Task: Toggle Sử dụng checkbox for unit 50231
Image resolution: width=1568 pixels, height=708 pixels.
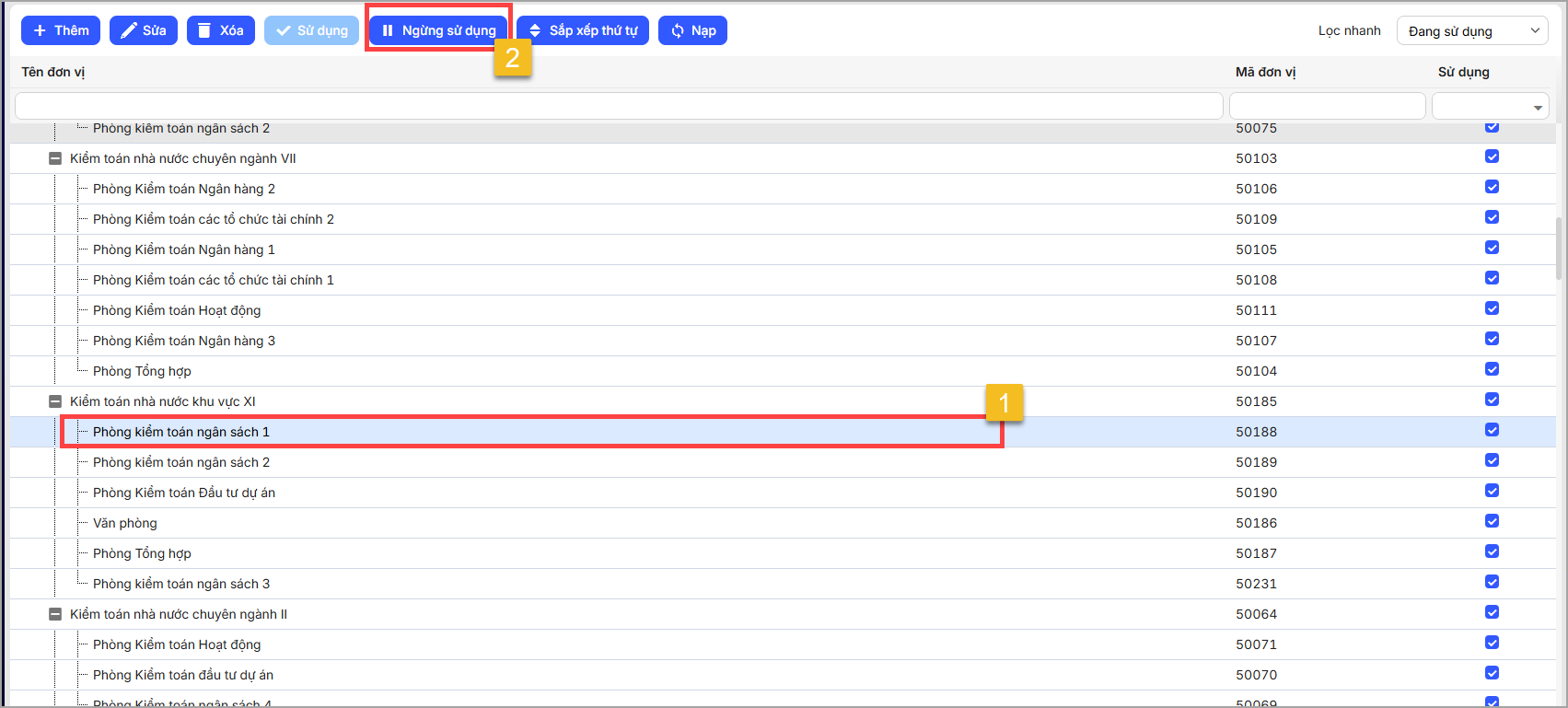Action: [x=1492, y=582]
